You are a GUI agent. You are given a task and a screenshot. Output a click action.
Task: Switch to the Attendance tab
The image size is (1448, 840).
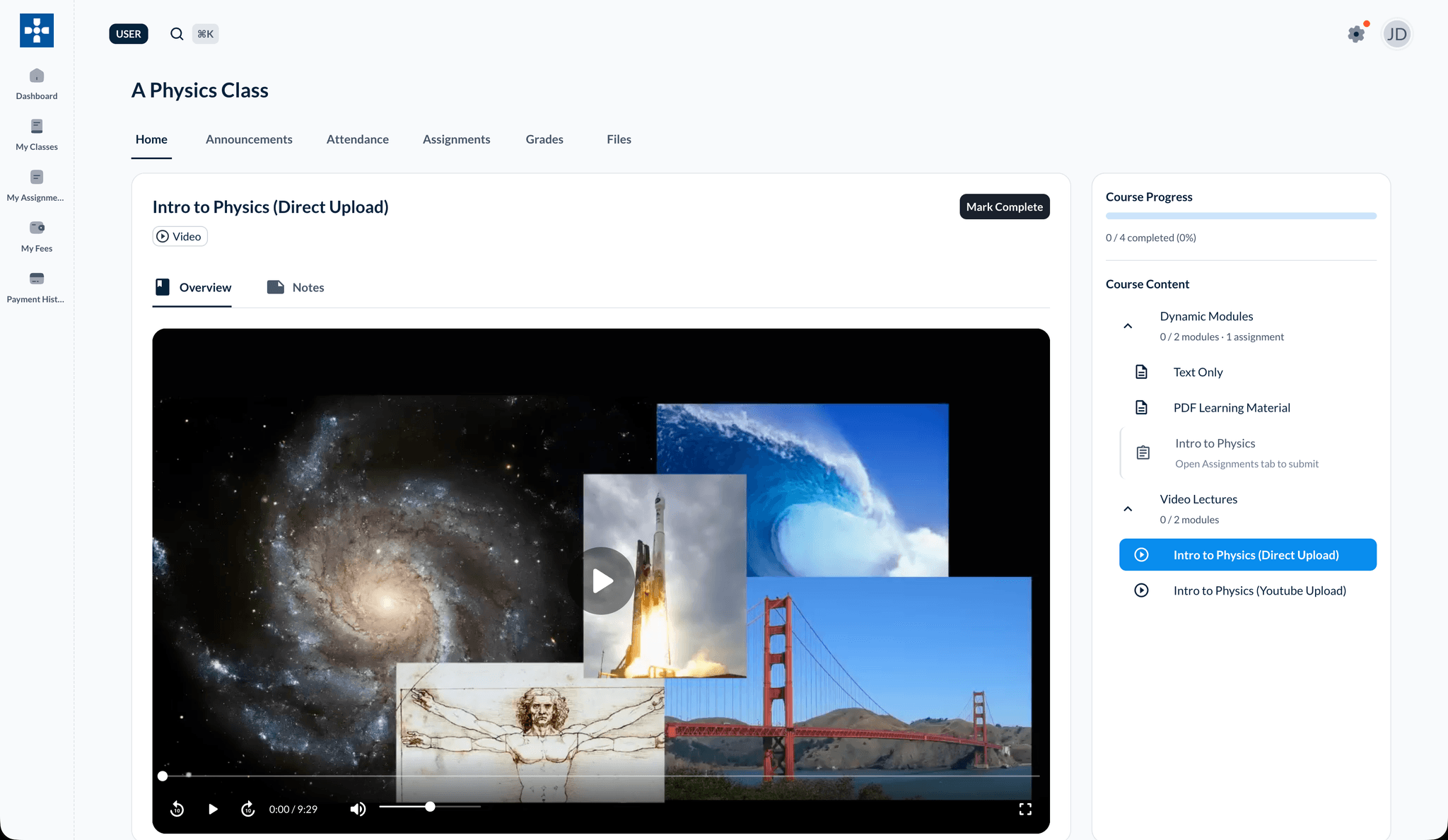point(358,139)
